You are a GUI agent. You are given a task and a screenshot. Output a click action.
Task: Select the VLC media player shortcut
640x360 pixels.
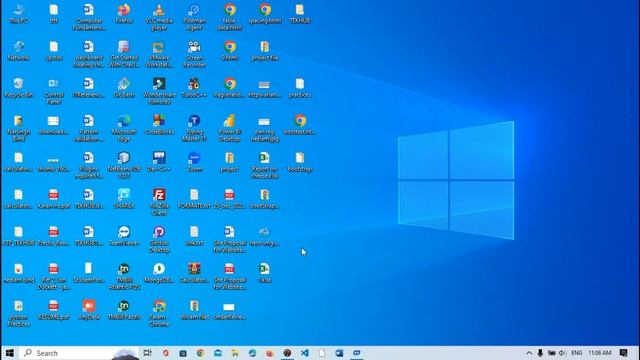tap(159, 17)
